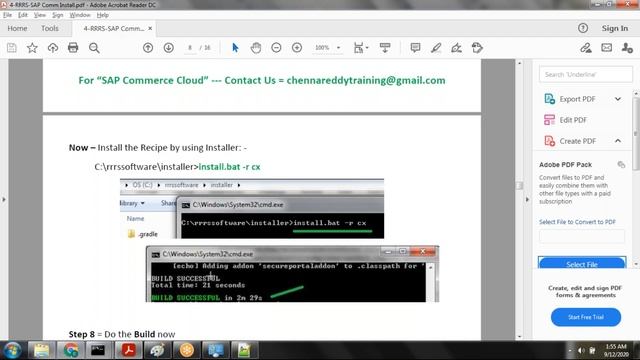The width and height of the screenshot is (640, 360).
Task: Open the fit page options icon
Action: pyautogui.click(x=360, y=48)
